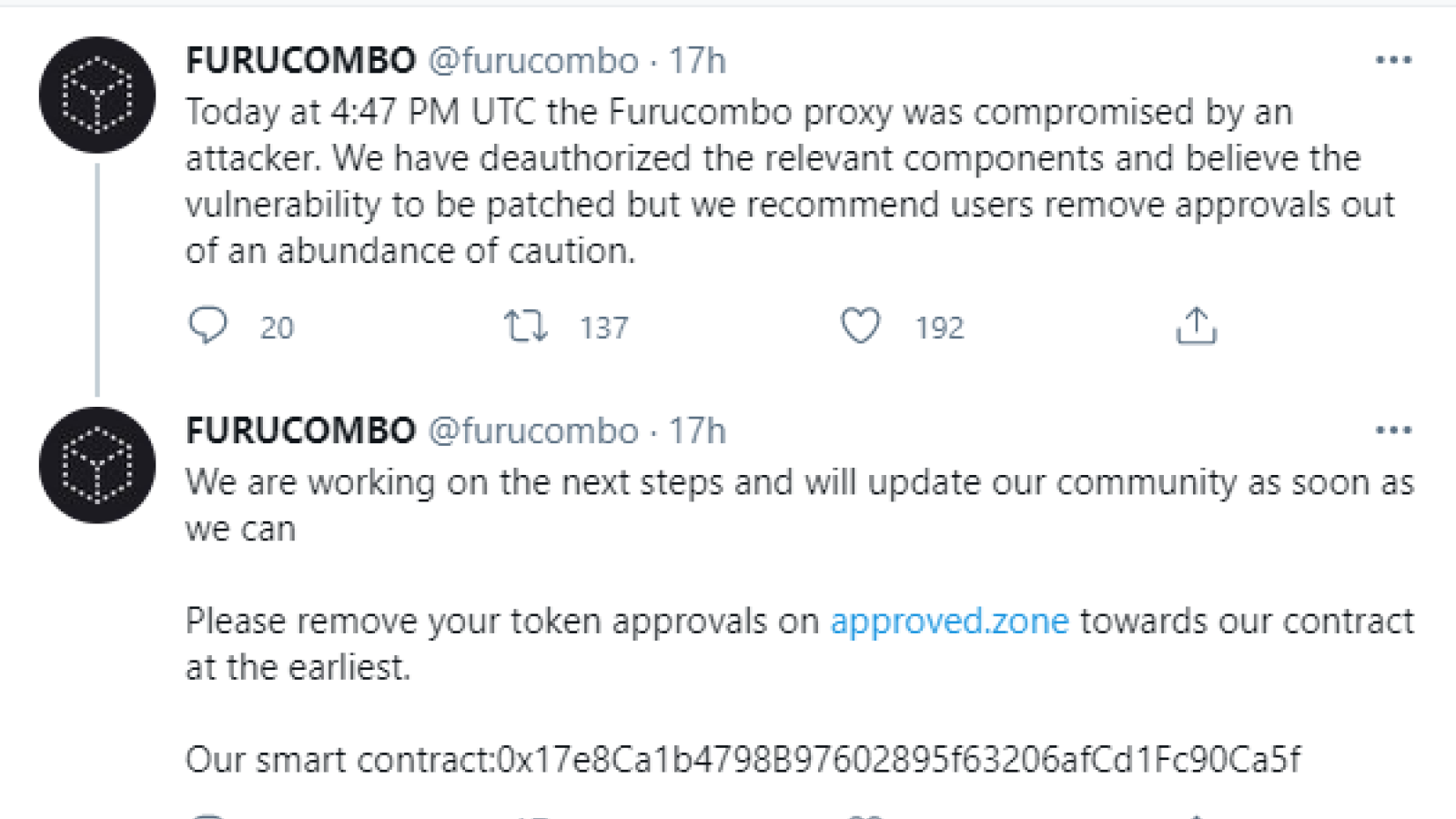Click the share upload icon on first tweet
The width and height of the screenshot is (1456, 819).
coord(1196,326)
